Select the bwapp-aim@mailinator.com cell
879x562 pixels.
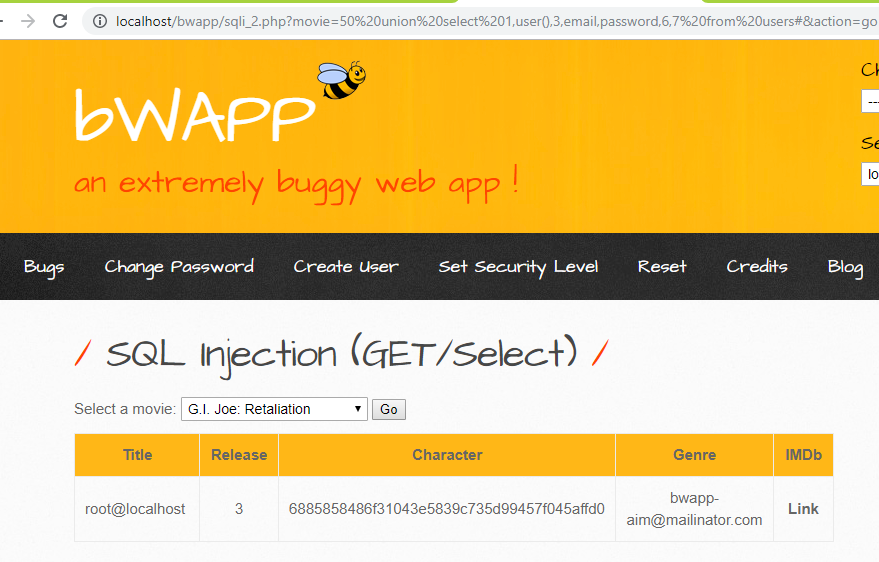click(x=694, y=509)
